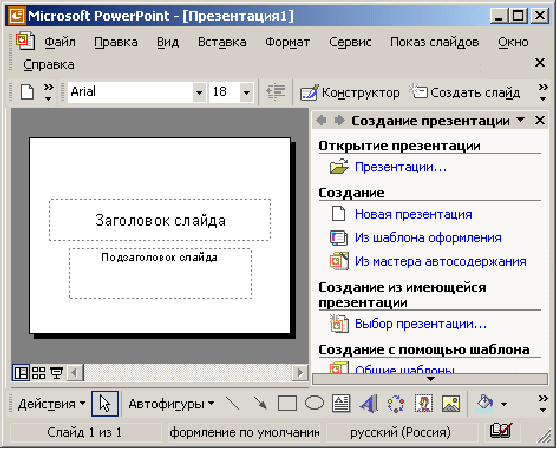
Task: Click Из мастера автосодержания link
Action: tap(440, 261)
